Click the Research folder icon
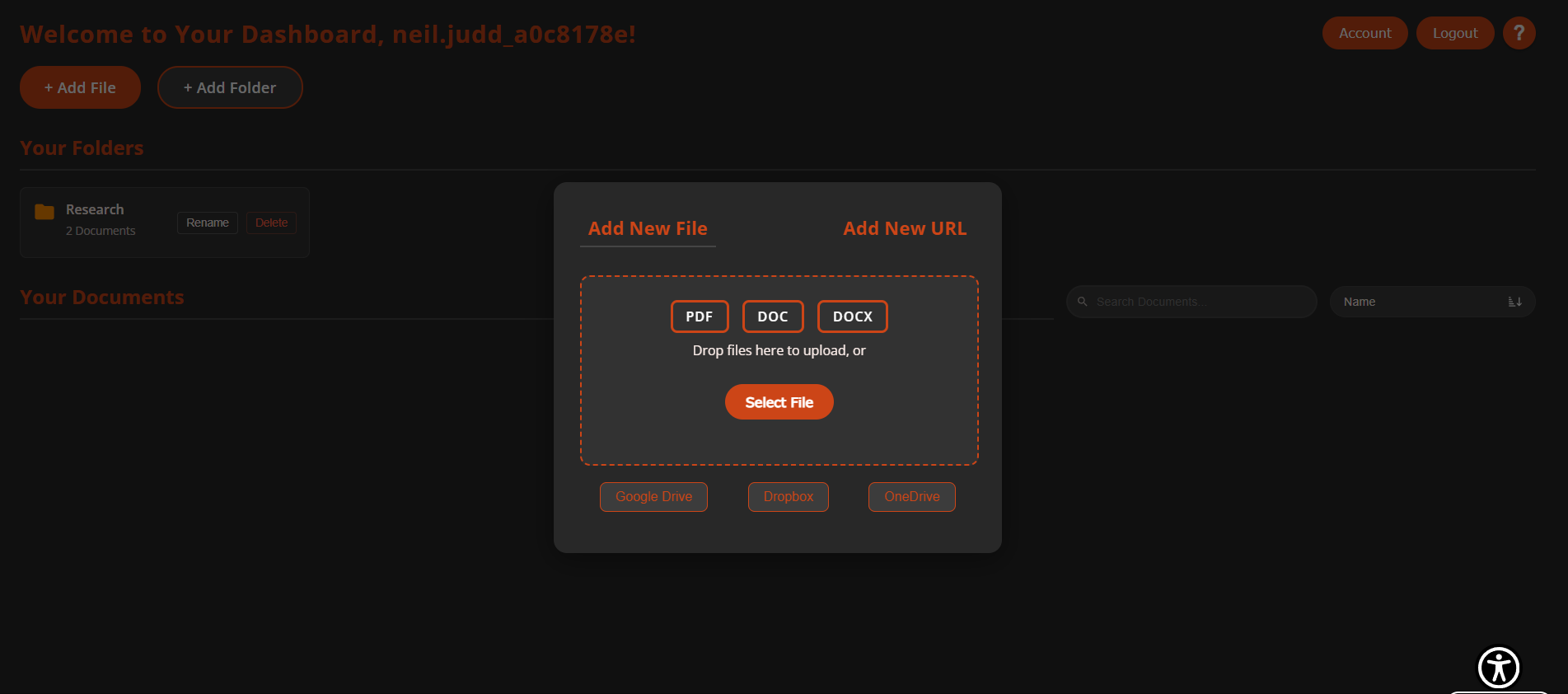1568x694 pixels. pyautogui.click(x=44, y=212)
